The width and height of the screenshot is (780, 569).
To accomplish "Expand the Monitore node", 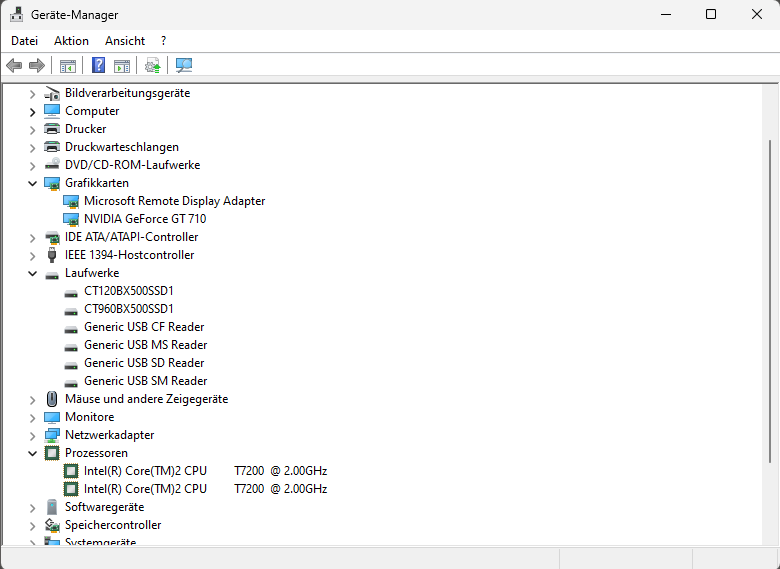I will pos(32,418).
